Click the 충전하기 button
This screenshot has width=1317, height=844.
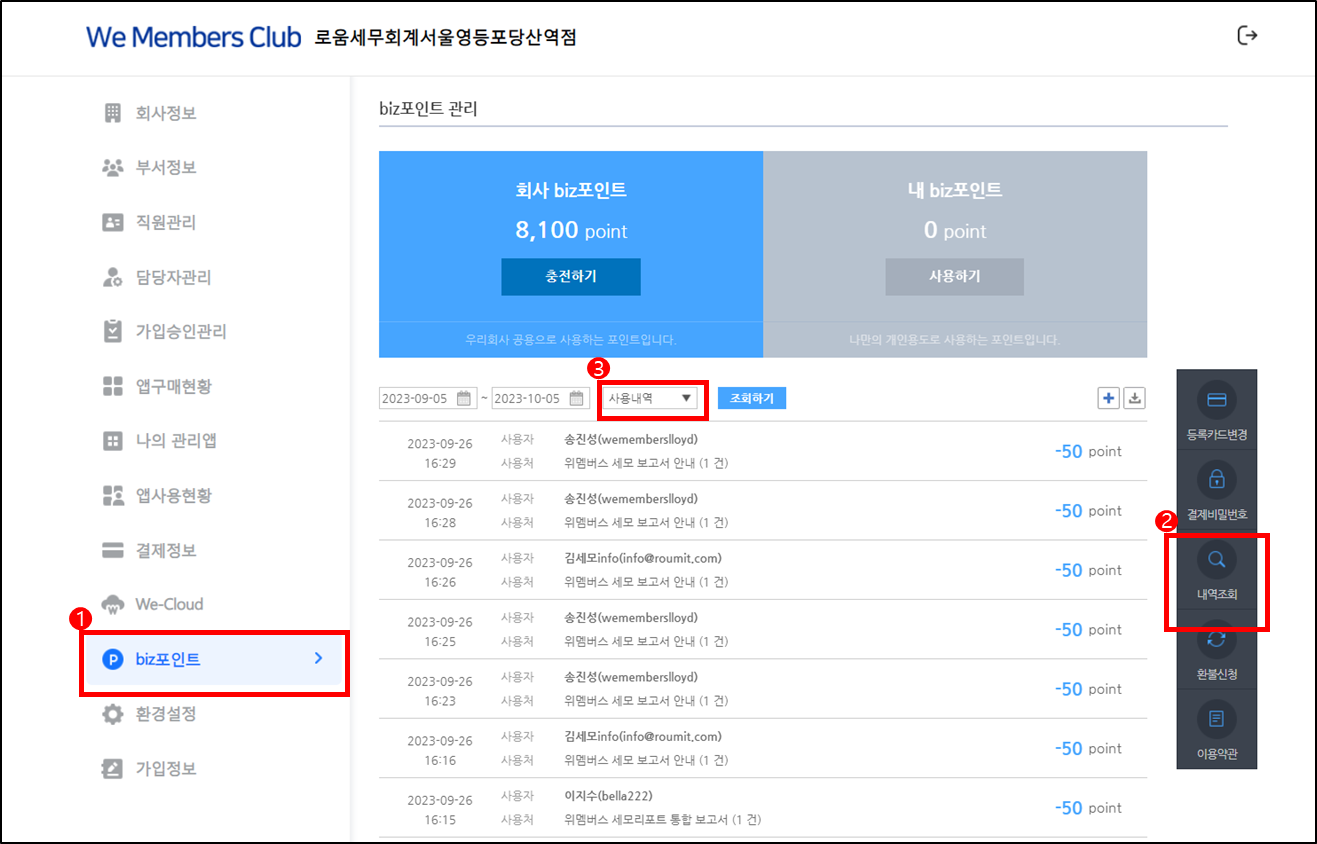[x=570, y=277]
